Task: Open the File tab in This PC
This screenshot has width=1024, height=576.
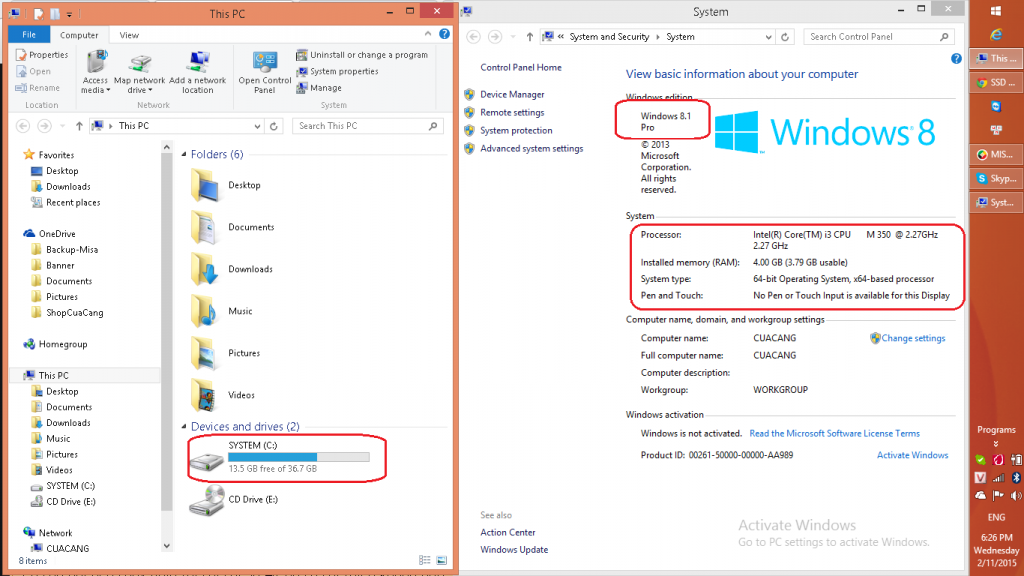Action: pos(29,35)
